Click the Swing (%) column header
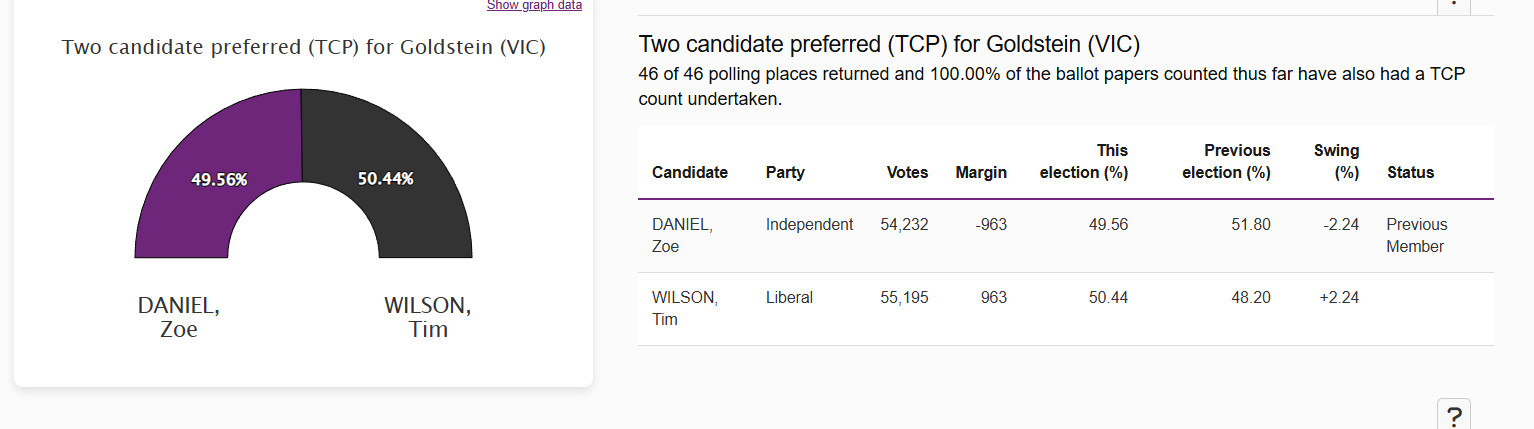Viewport: 1534px width, 429px height. (x=1336, y=161)
